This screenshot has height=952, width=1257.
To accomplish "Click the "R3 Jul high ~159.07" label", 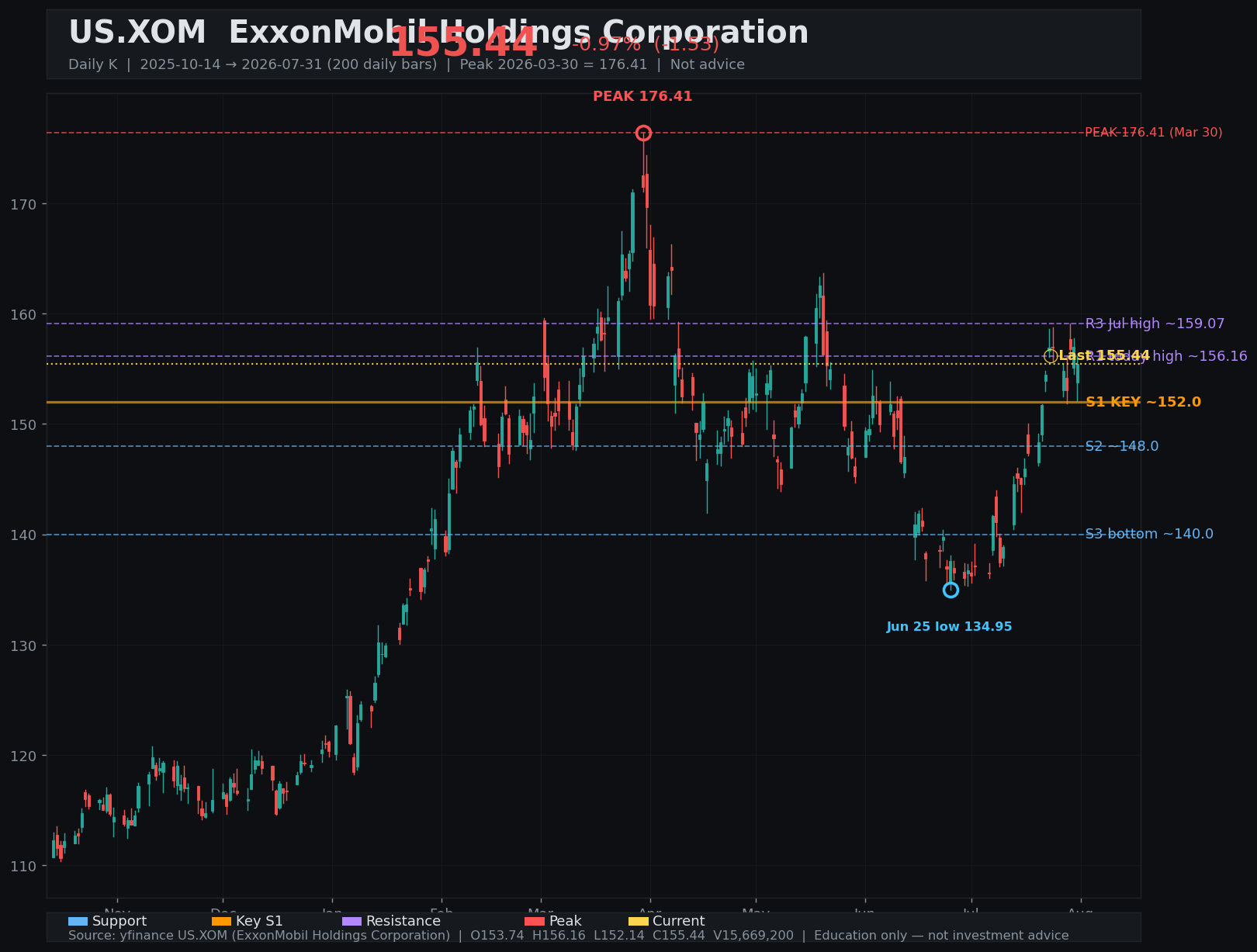I will pos(1155,324).
